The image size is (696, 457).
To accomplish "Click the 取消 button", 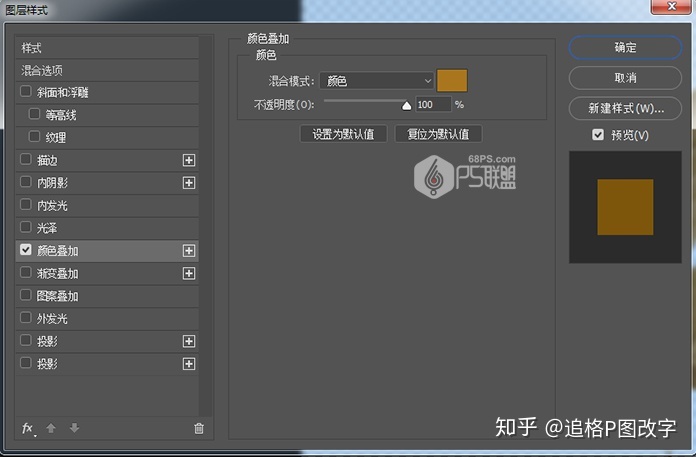I will click(x=625, y=78).
